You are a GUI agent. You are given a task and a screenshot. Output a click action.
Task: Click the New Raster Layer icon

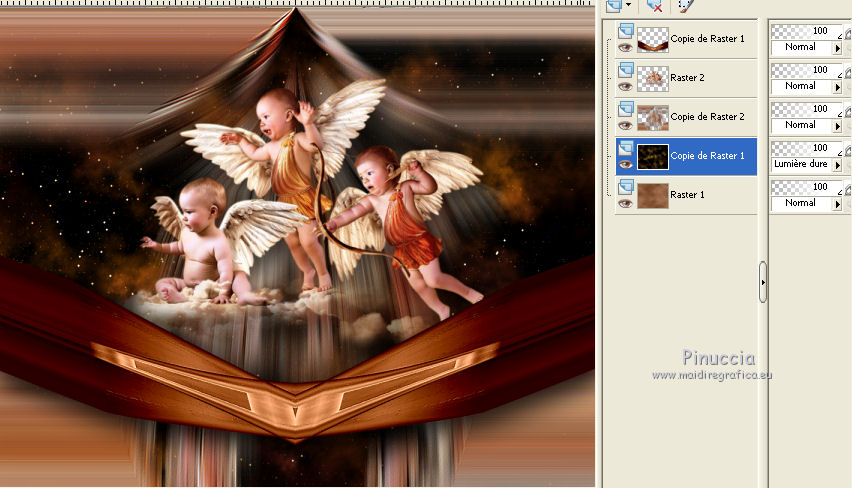pyautogui.click(x=614, y=5)
